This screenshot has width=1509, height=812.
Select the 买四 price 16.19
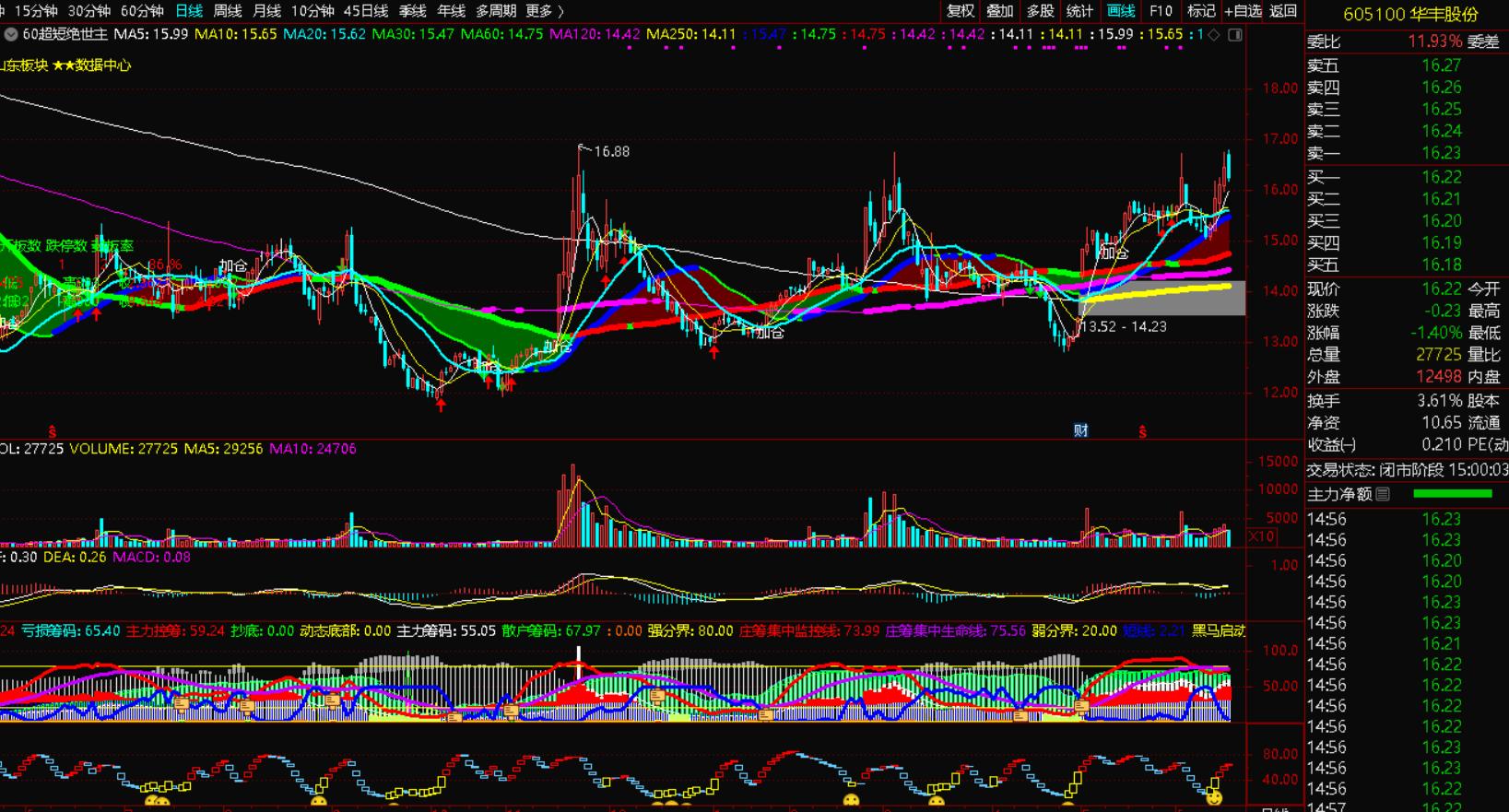pyautogui.click(x=1441, y=243)
